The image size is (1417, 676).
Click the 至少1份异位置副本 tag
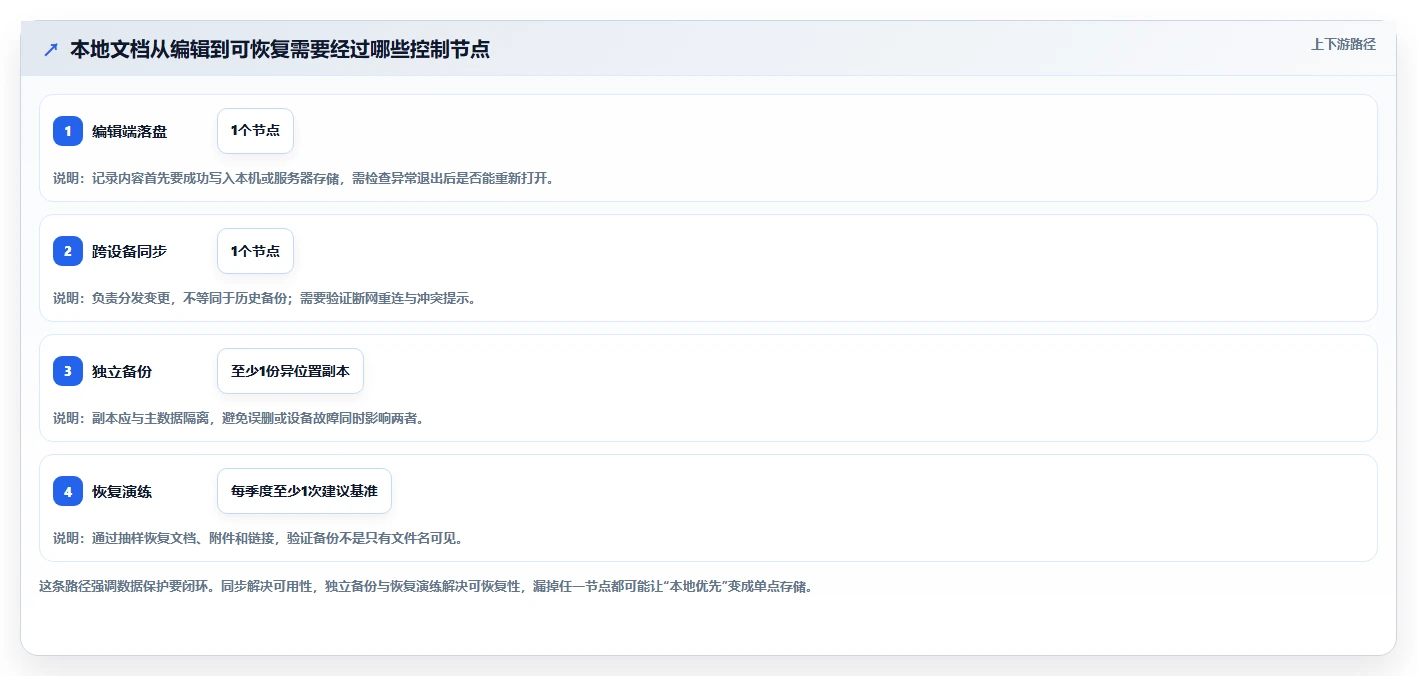pyautogui.click(x=290, y=371)
